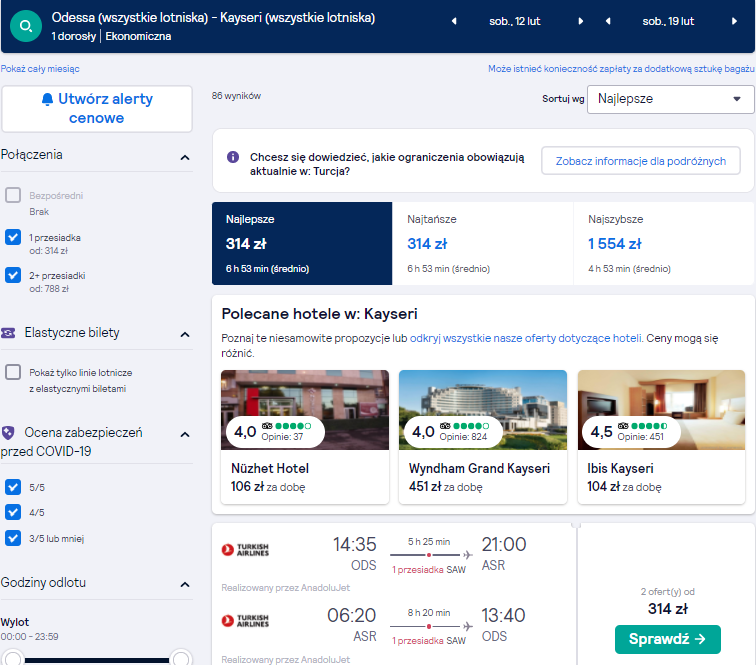Open Zobacz informacje dla podróżnych

[x=641, y=161]
